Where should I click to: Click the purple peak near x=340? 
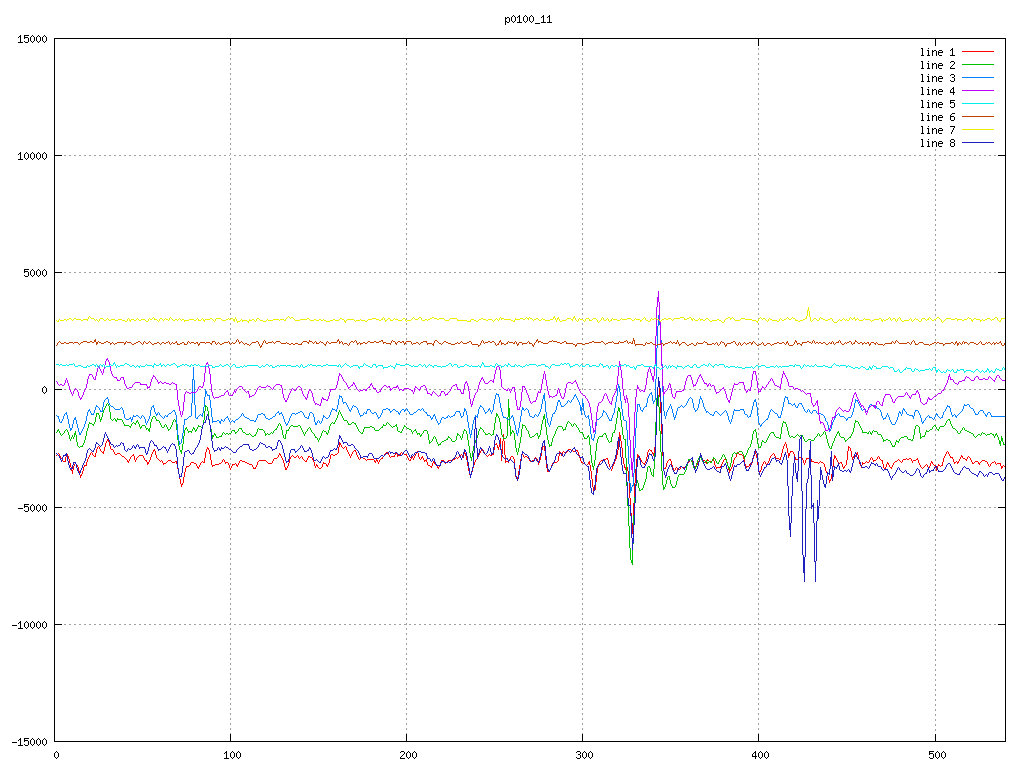click(658, 293)
